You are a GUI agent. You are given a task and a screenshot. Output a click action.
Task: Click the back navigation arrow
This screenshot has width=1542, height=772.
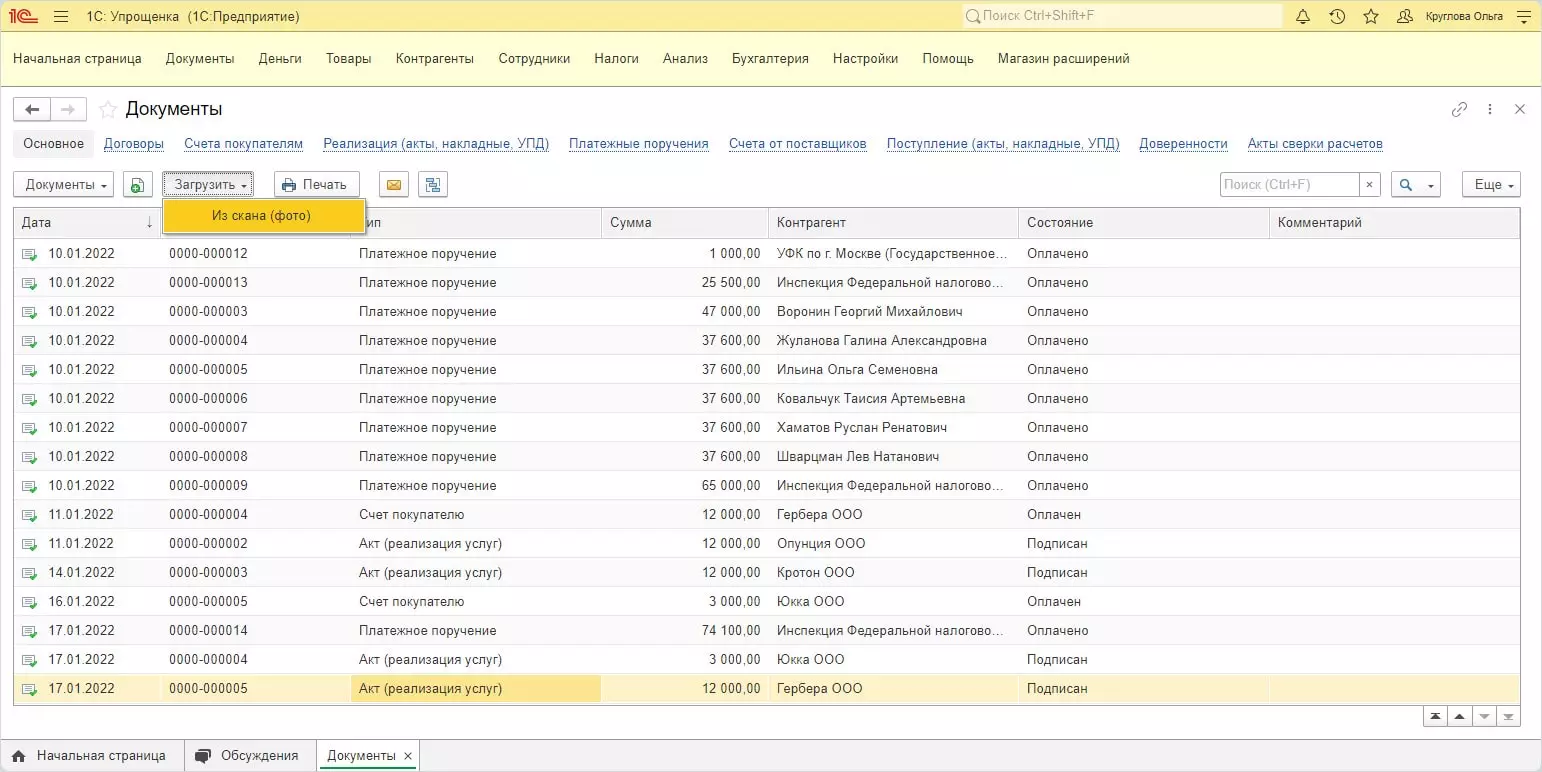pos(32,109)
